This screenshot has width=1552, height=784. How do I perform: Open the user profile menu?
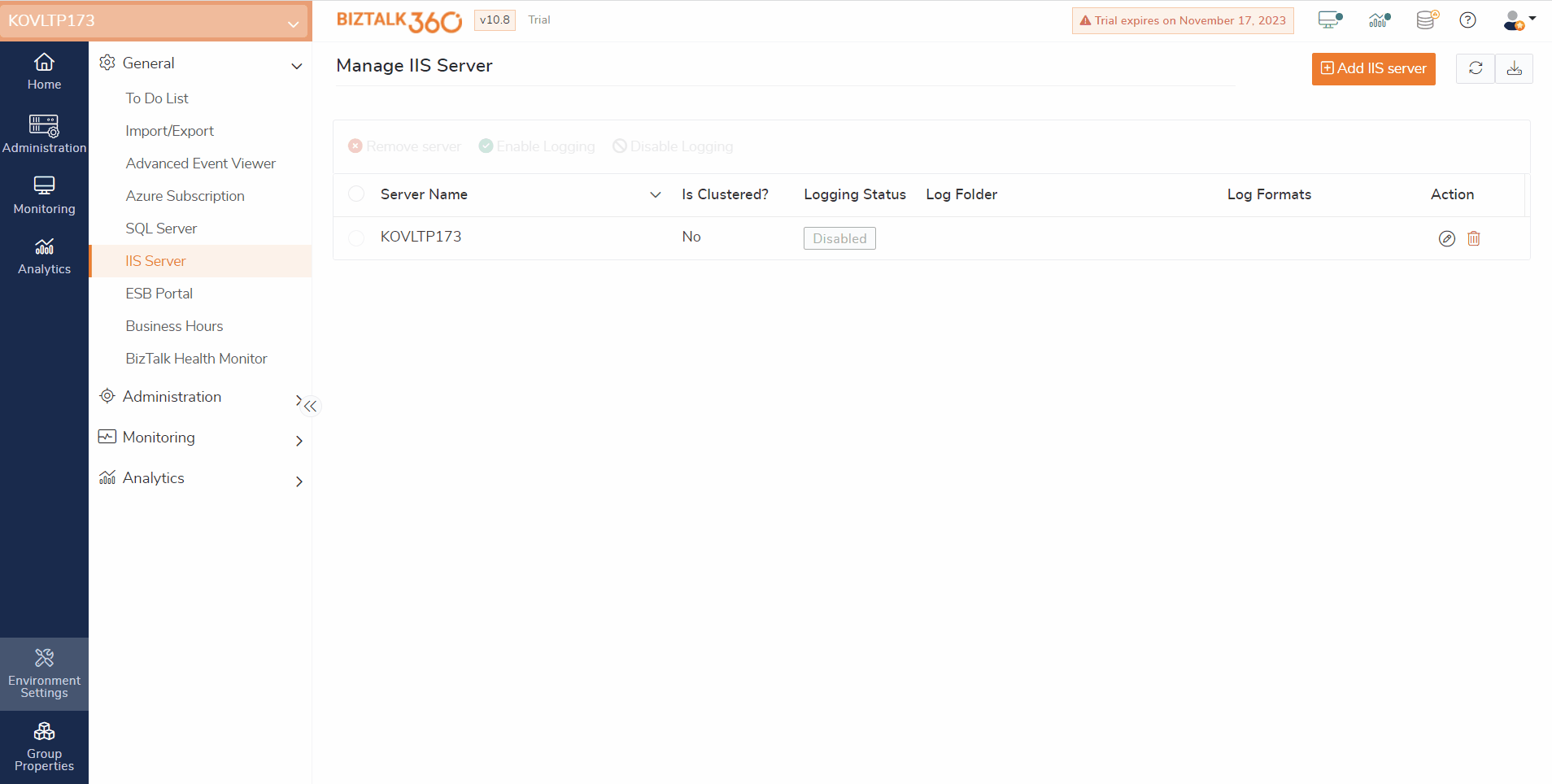[1519, 20]
